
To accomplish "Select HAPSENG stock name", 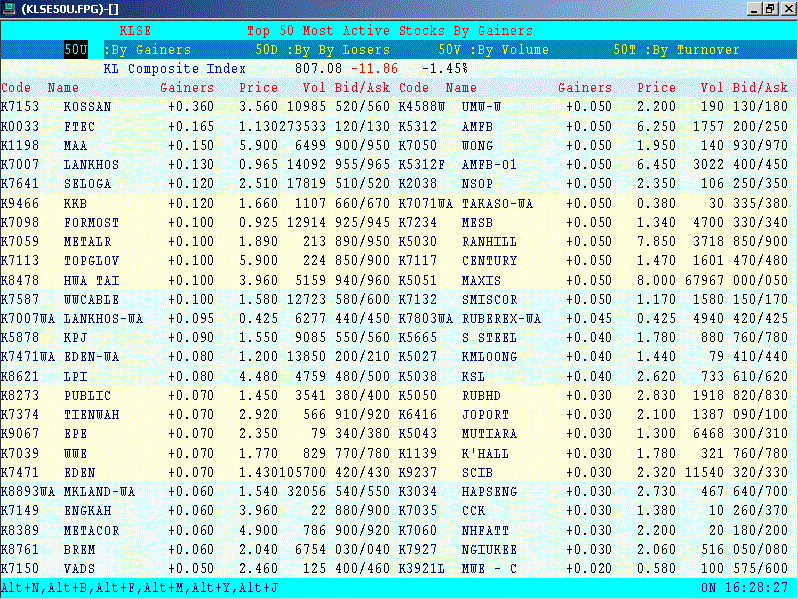I will [x=489, y=492].
